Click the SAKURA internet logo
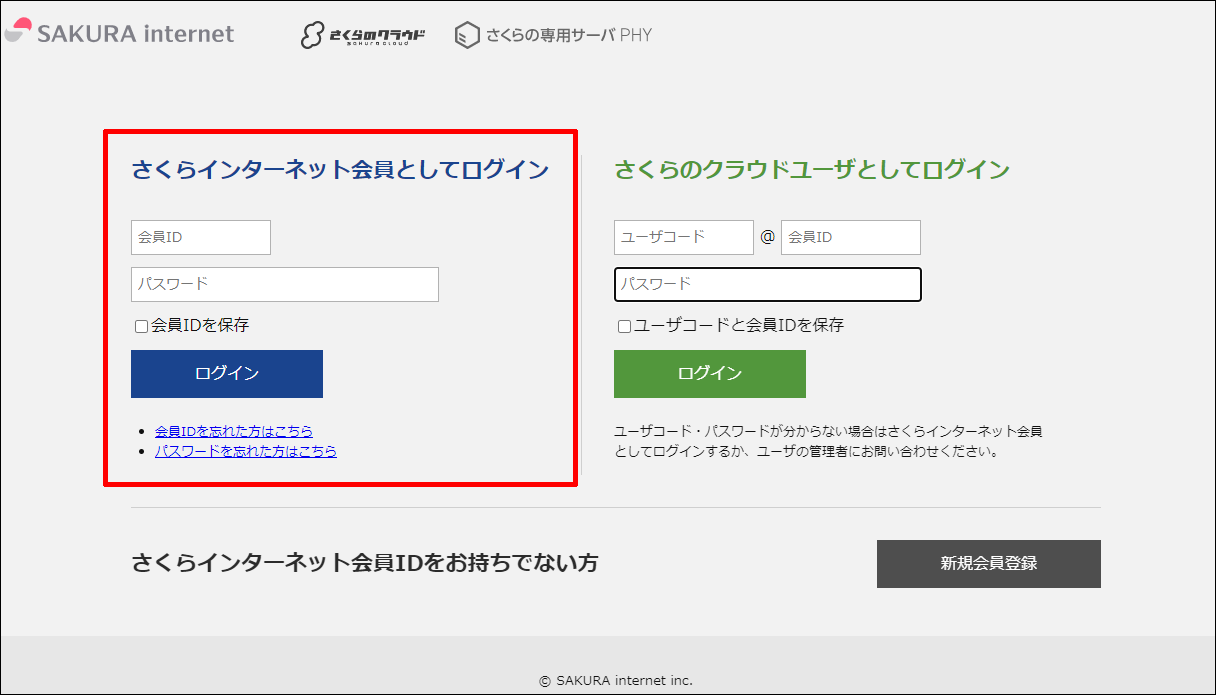 pos(119,33)
